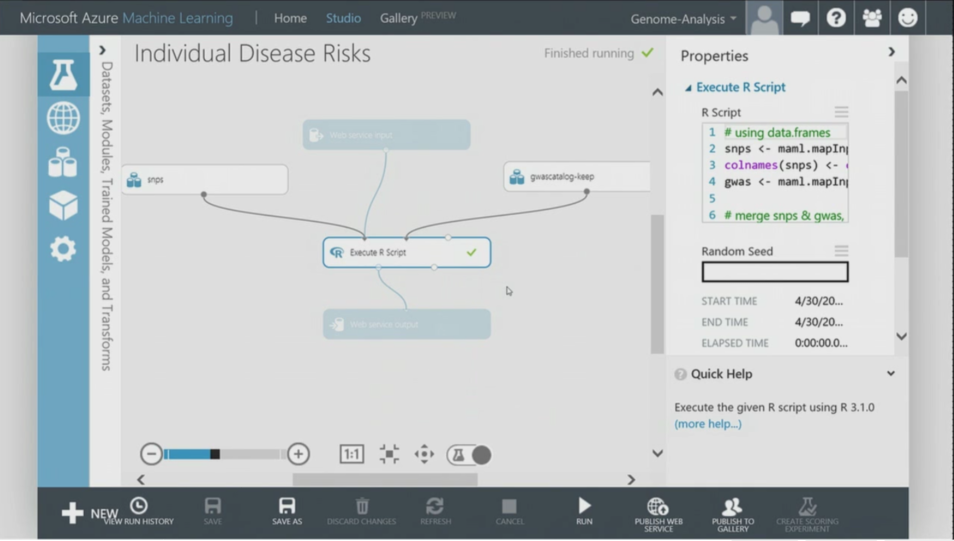Click the ELAPSED TIME value

click(821, 343)
